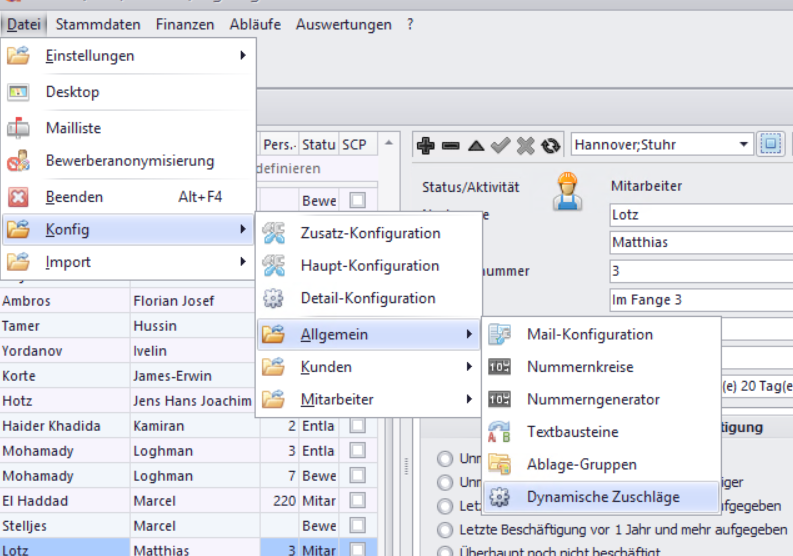Toggle SCP checkbox in Lotz row
793x556 pixels.
(x=357, y=548)
